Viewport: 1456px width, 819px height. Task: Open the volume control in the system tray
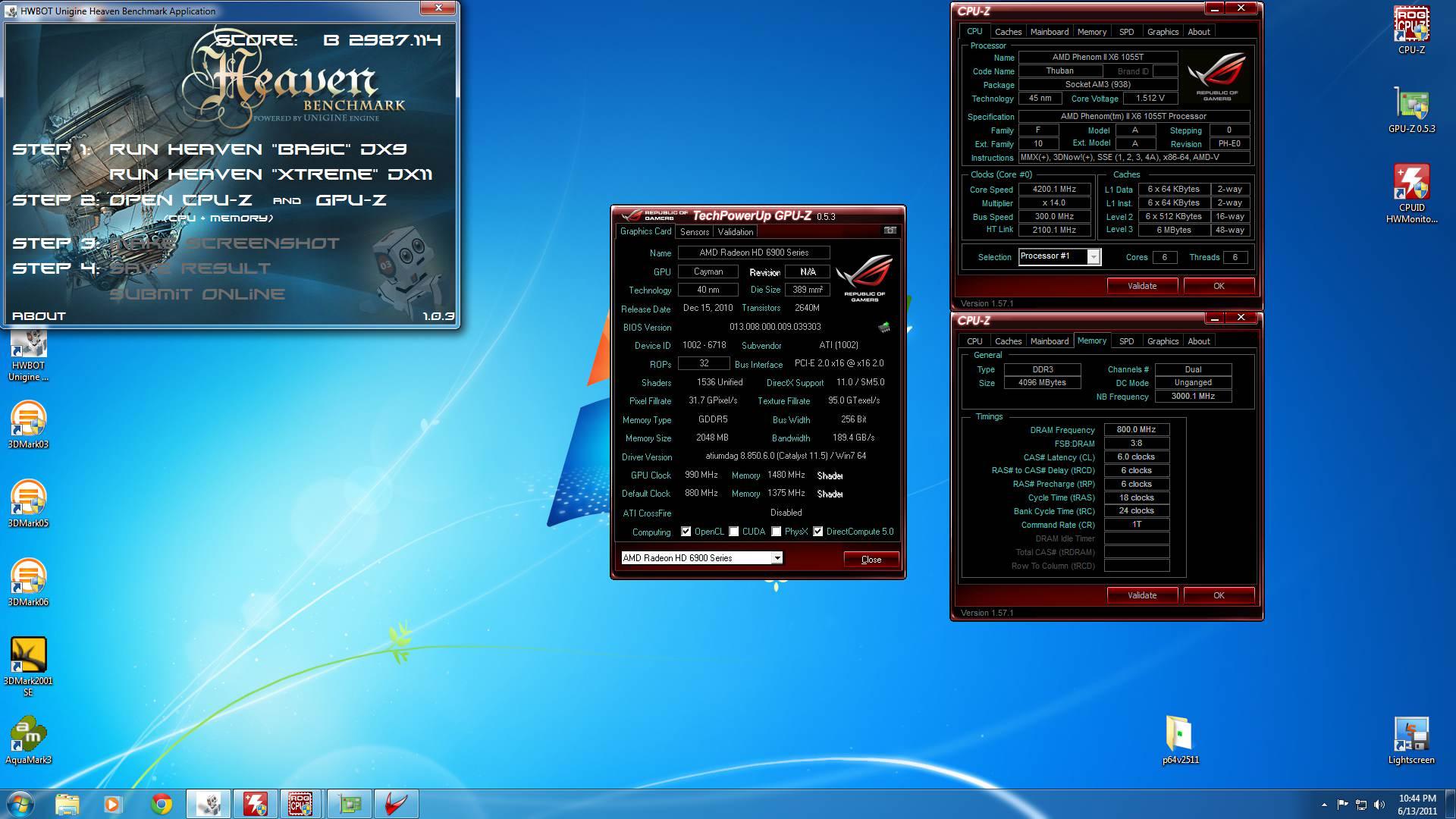[x=1379, y=805]
